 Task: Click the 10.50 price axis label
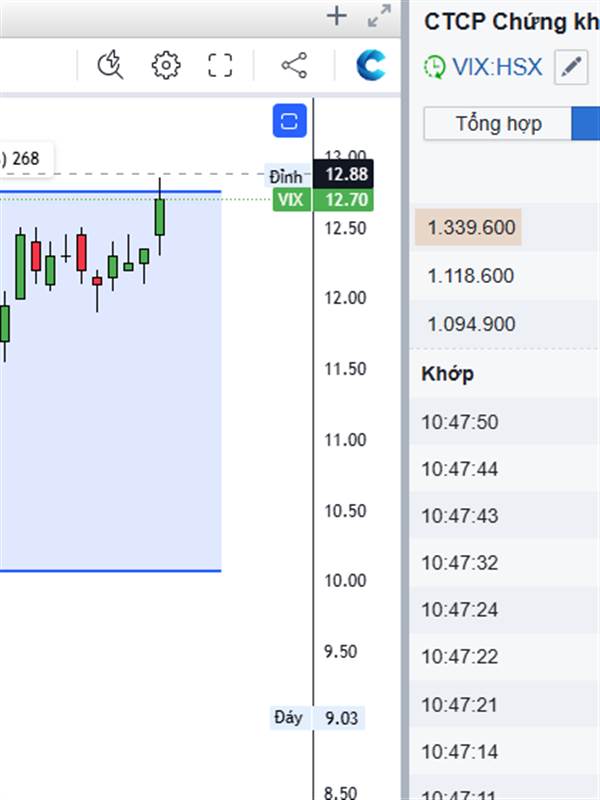pyautogui.click(x=345, y=511)
